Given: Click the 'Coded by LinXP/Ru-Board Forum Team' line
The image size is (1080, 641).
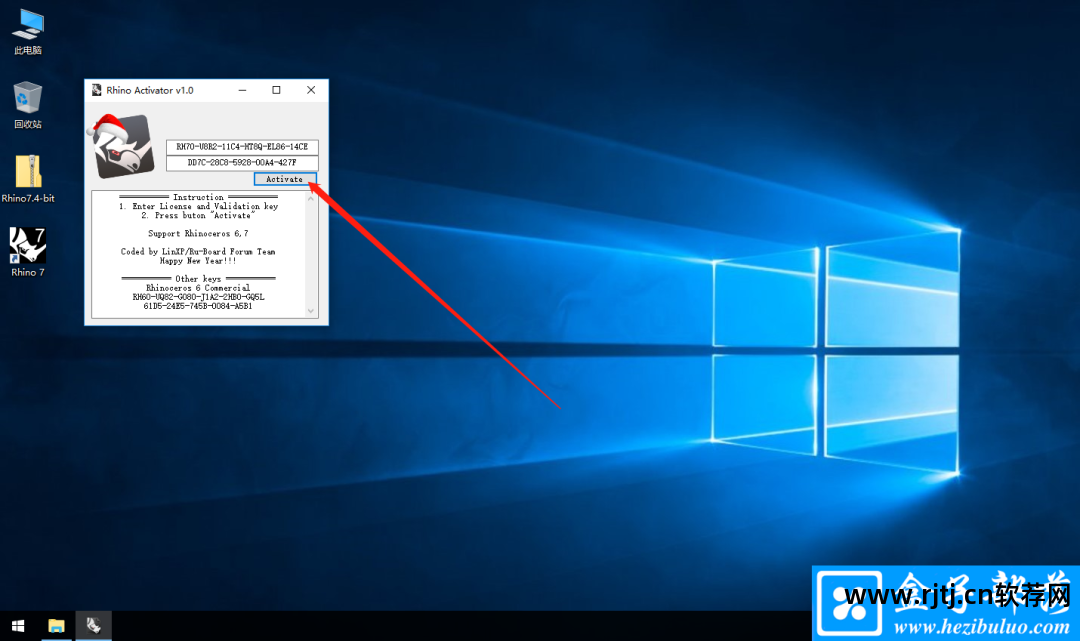Looking at the screenshot, I should [x=198, y=251].
